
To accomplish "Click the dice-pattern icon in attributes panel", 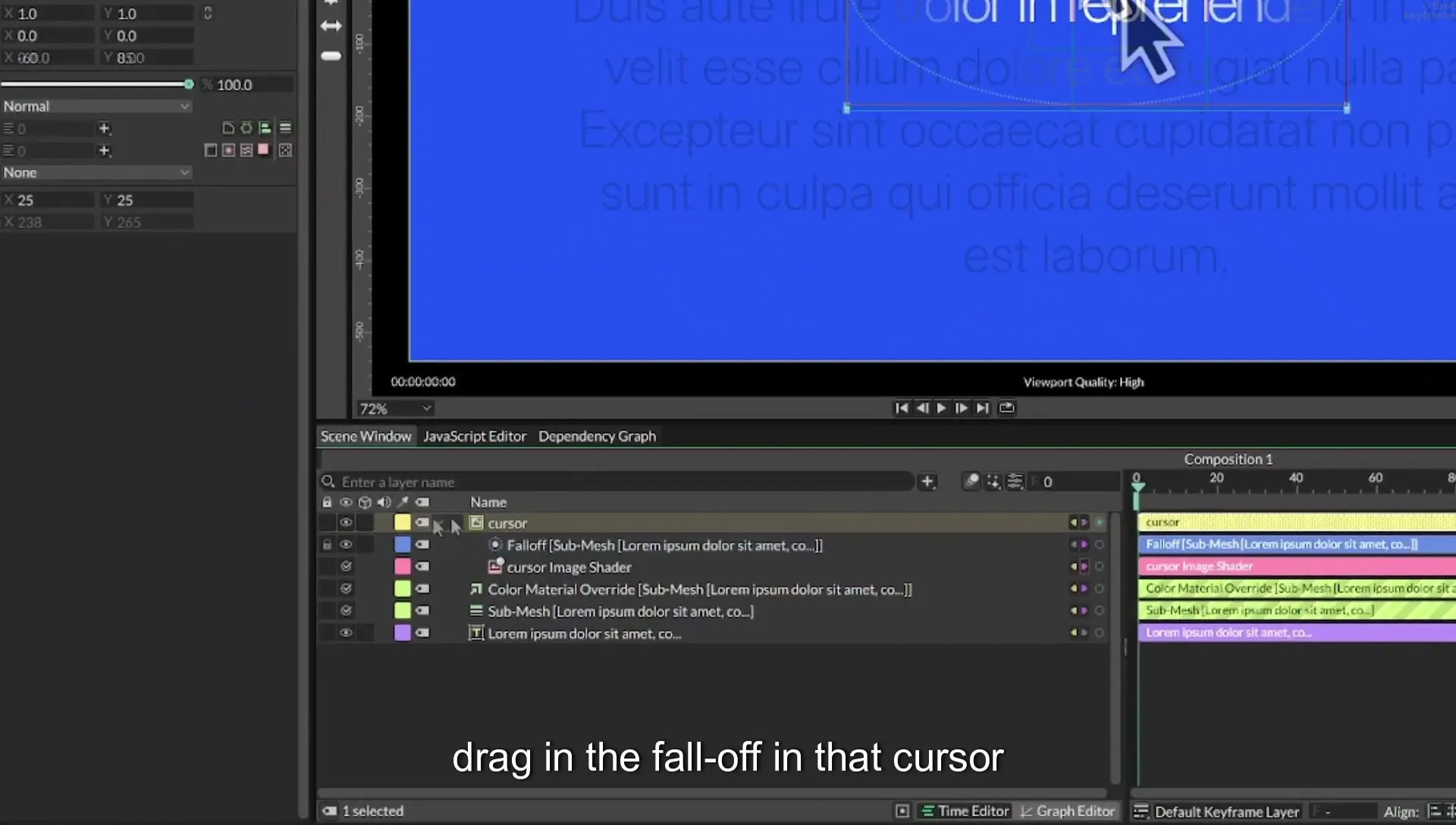I will [285, 150].
